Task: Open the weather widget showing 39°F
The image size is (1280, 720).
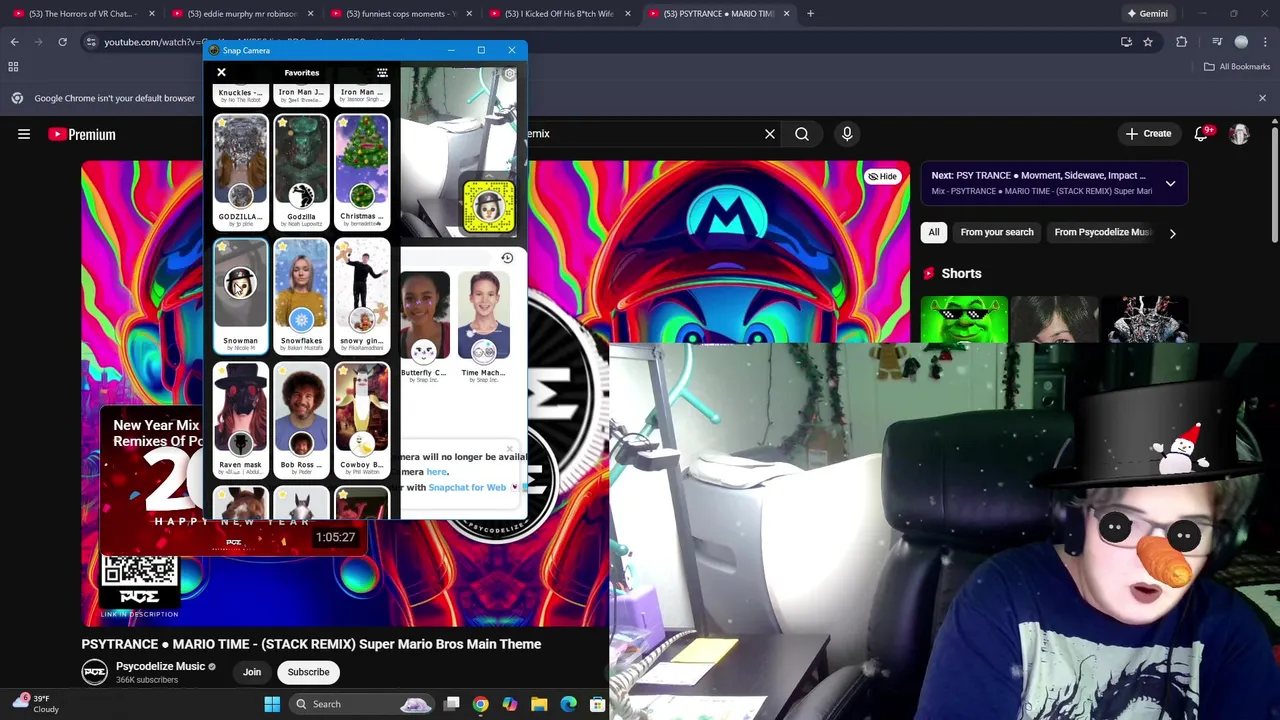Action: click(x=35, y=704)
